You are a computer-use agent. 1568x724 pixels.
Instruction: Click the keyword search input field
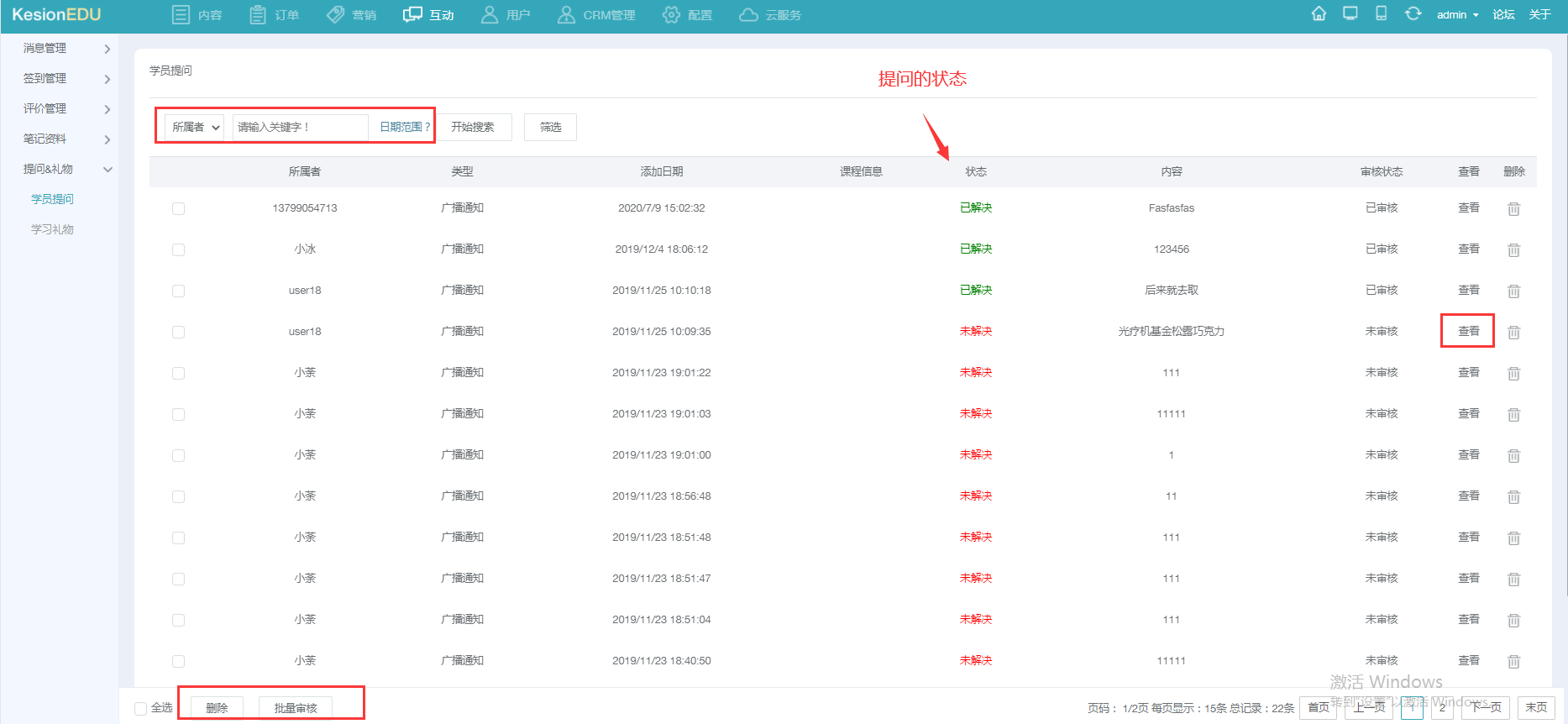[300, 128]
